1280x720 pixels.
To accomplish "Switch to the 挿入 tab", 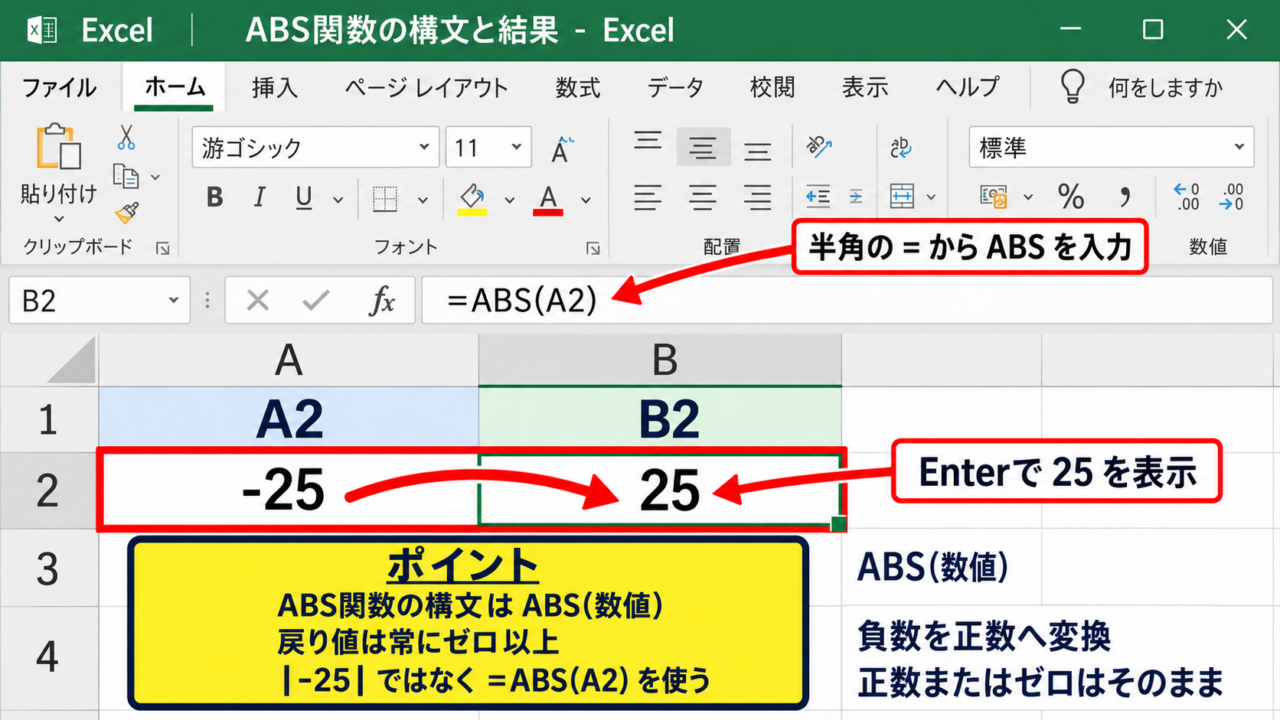I will point(275,87).
